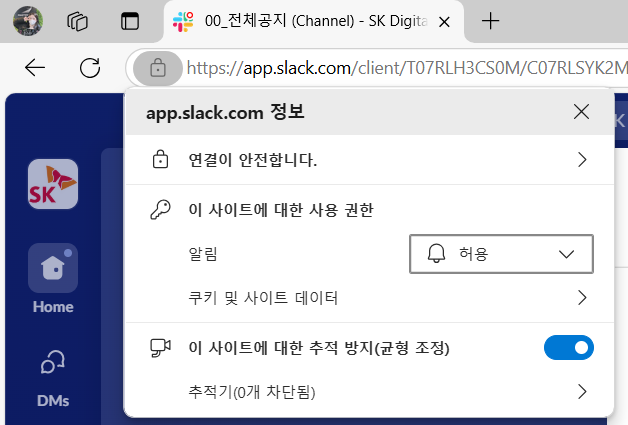Select the 00_전체공지 Slack tab

pos(314,21)
